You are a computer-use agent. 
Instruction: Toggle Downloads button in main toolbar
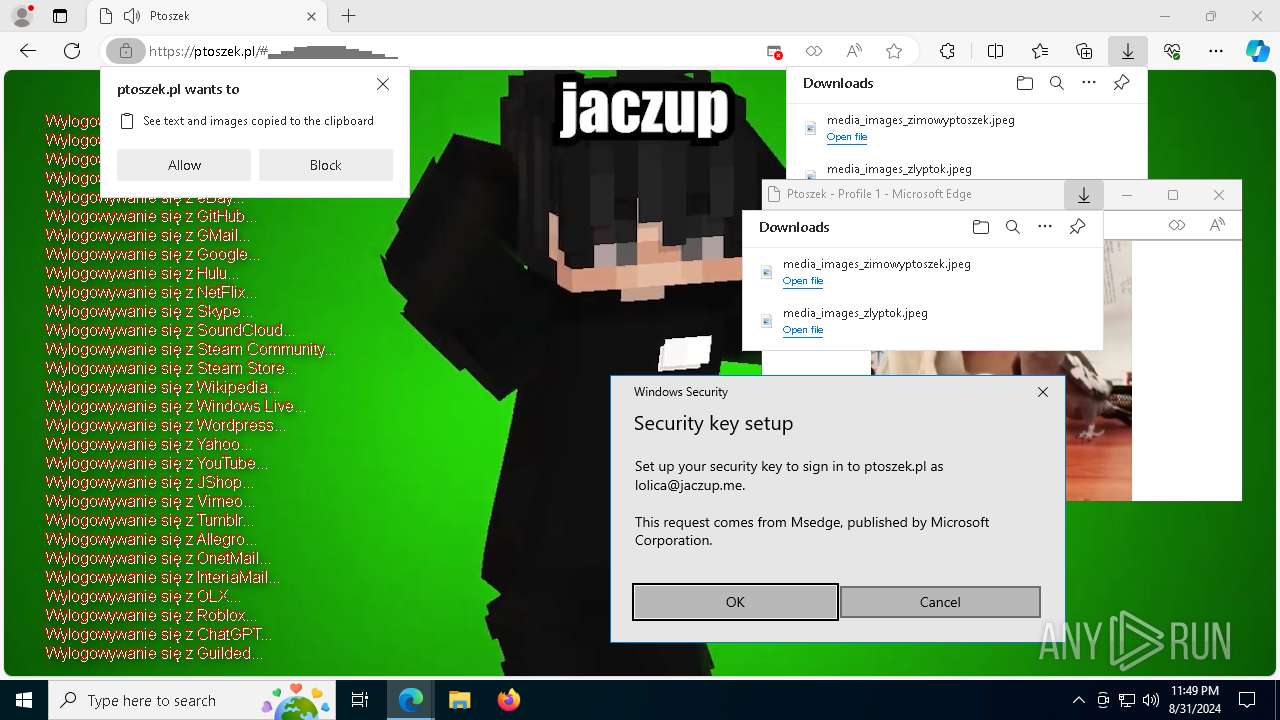tap(1128, 51)
